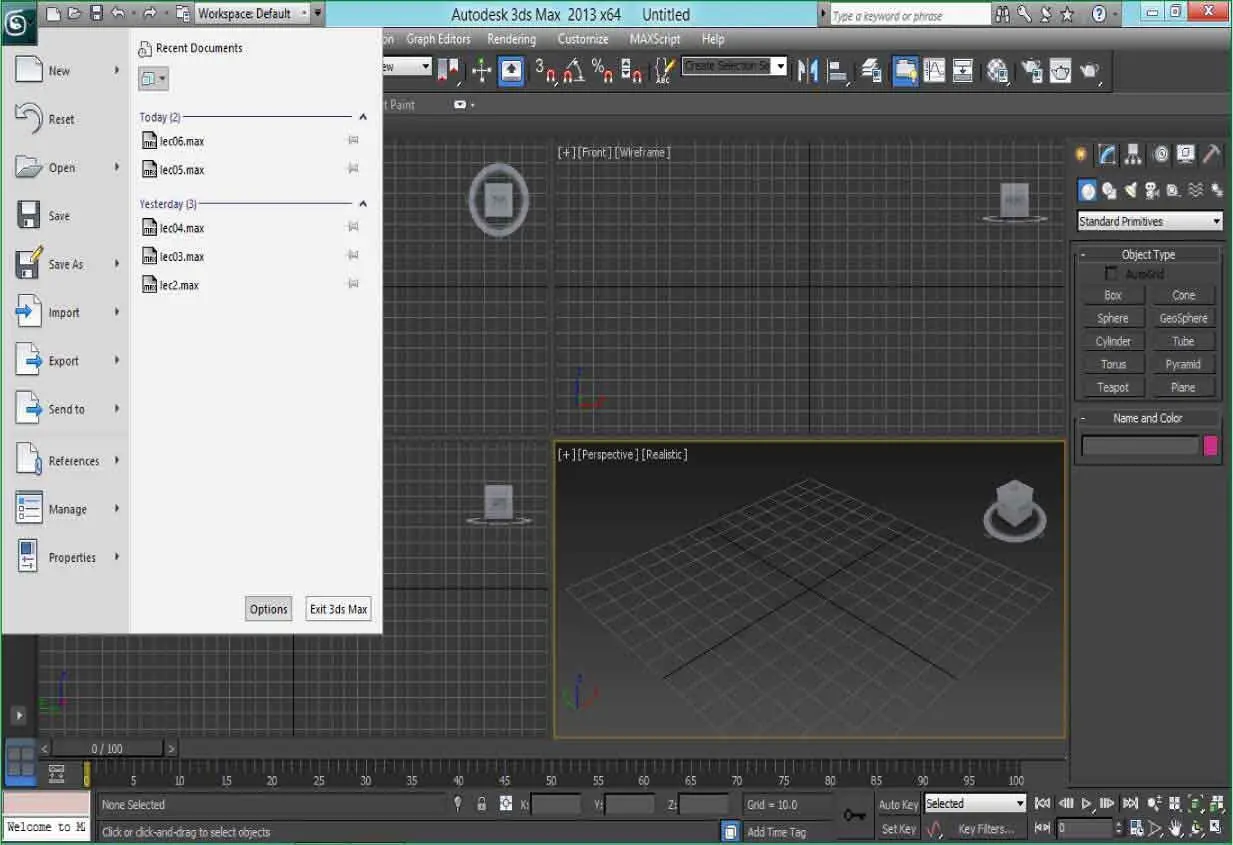Switch to the Hierarchy panel tab
Image resolution: width=1233 pixels, height=845 pixels.
tap(1133, 154)
